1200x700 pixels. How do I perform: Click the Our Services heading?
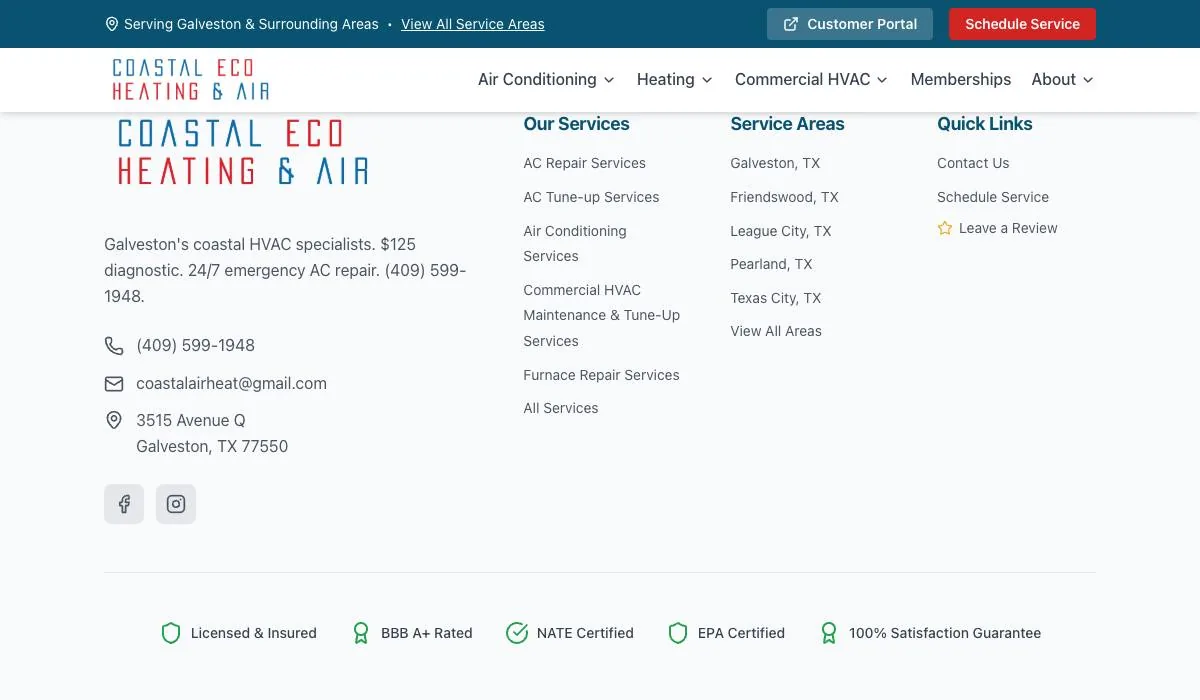[577, 124]
